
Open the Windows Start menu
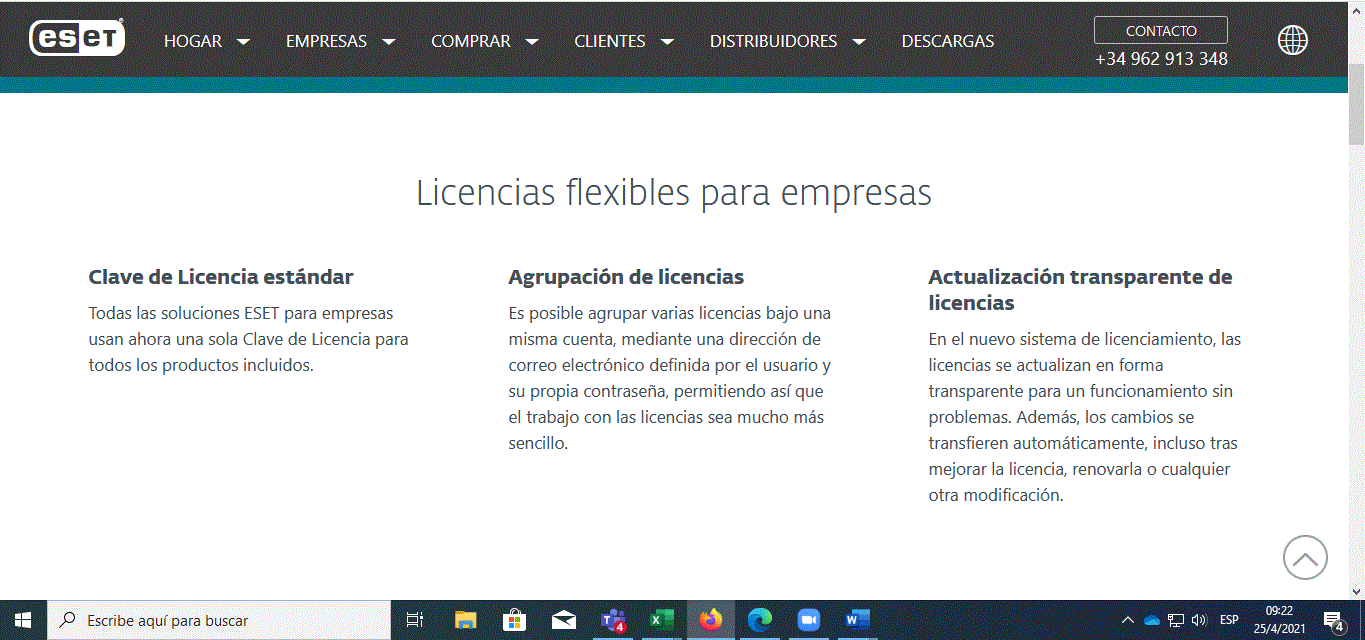click(23, 620)
